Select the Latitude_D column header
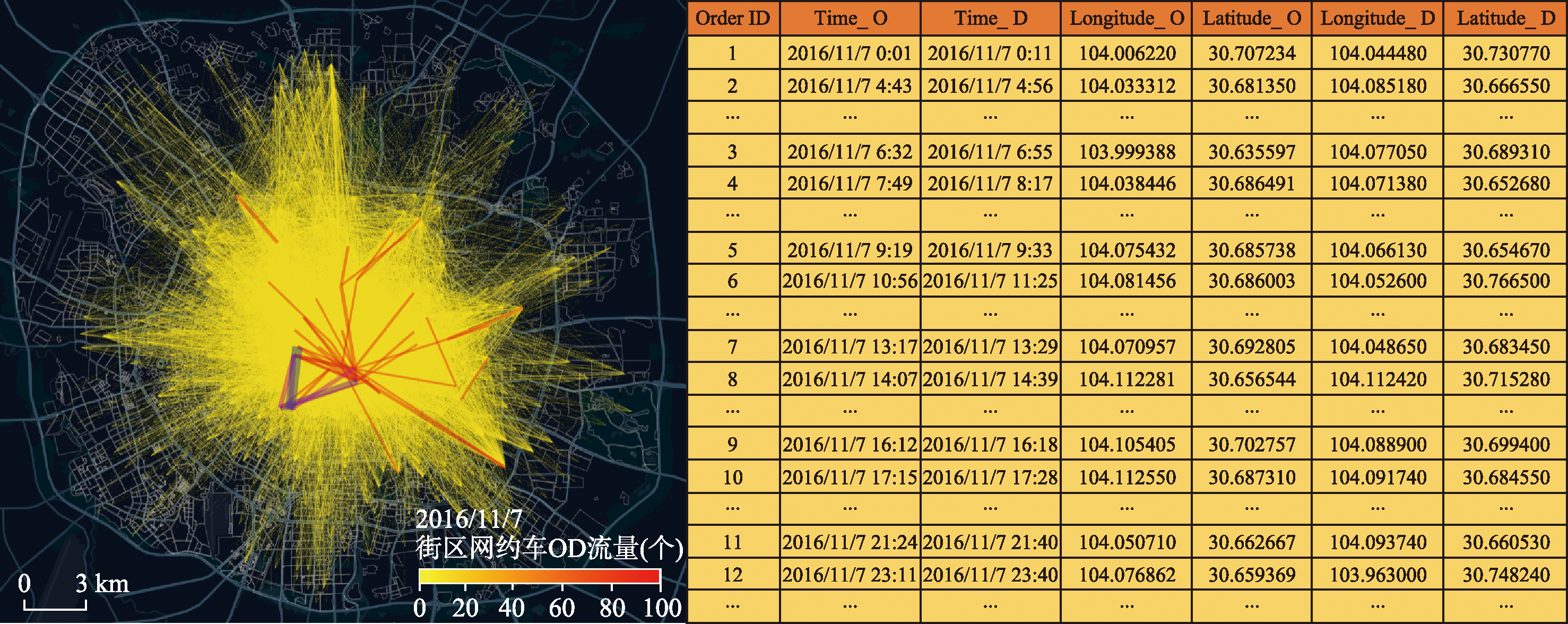The width and height of the screenshot is (1568, 624). 1506,18
